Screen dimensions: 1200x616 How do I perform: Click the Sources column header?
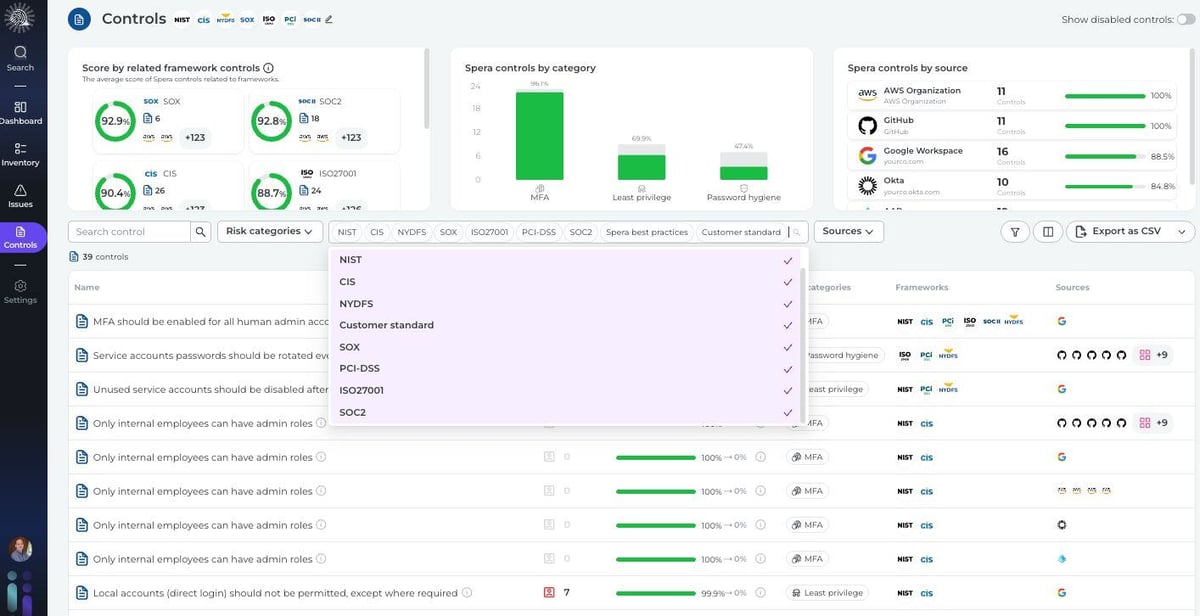tap(1072, 287)
